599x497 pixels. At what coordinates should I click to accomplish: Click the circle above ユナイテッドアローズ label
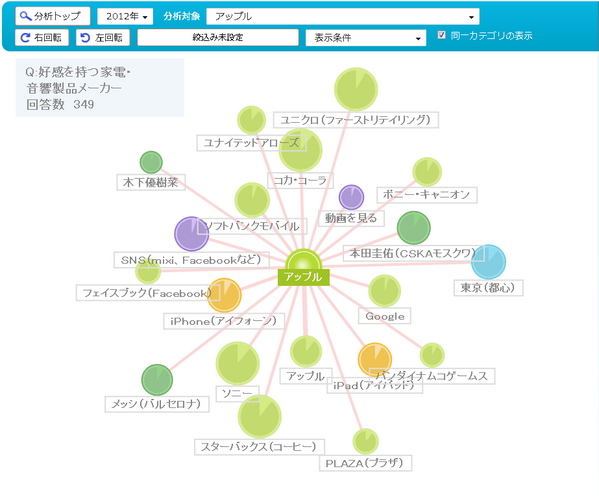251,120
